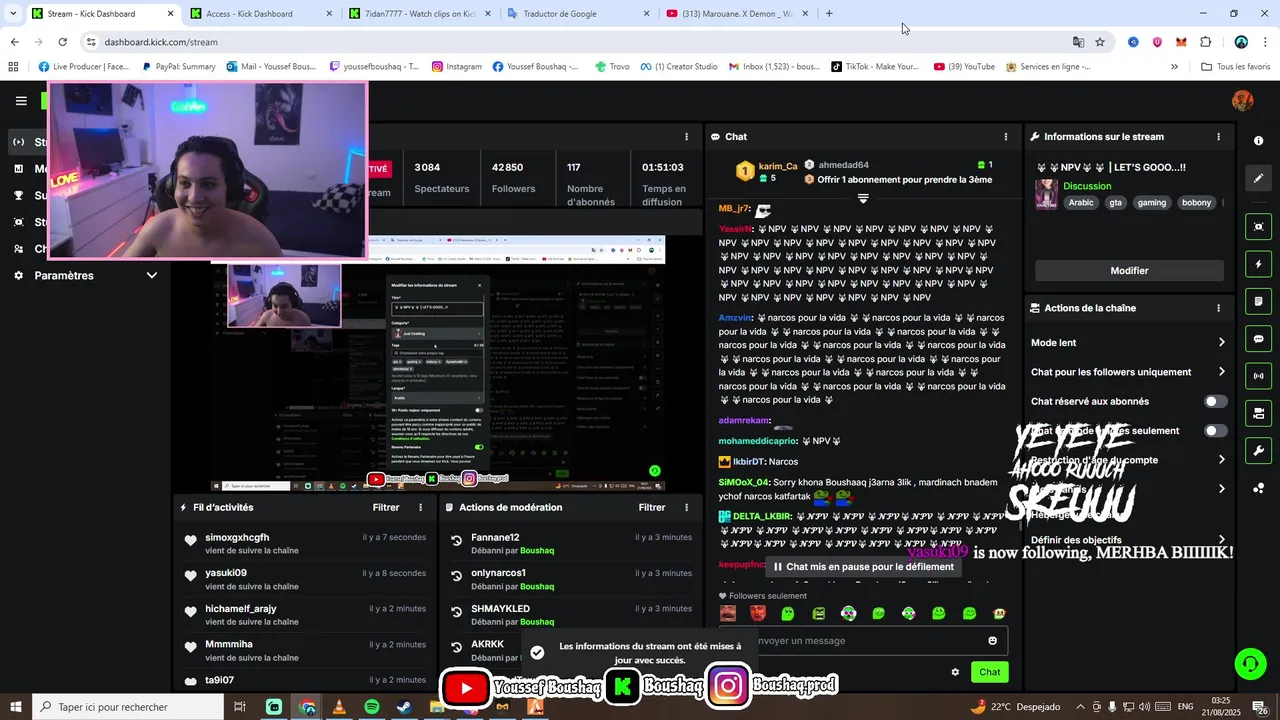Viewport: 1280px width, 720px height.
Task: Select the channel actions panel icon
Action: tap(1259, 413)
